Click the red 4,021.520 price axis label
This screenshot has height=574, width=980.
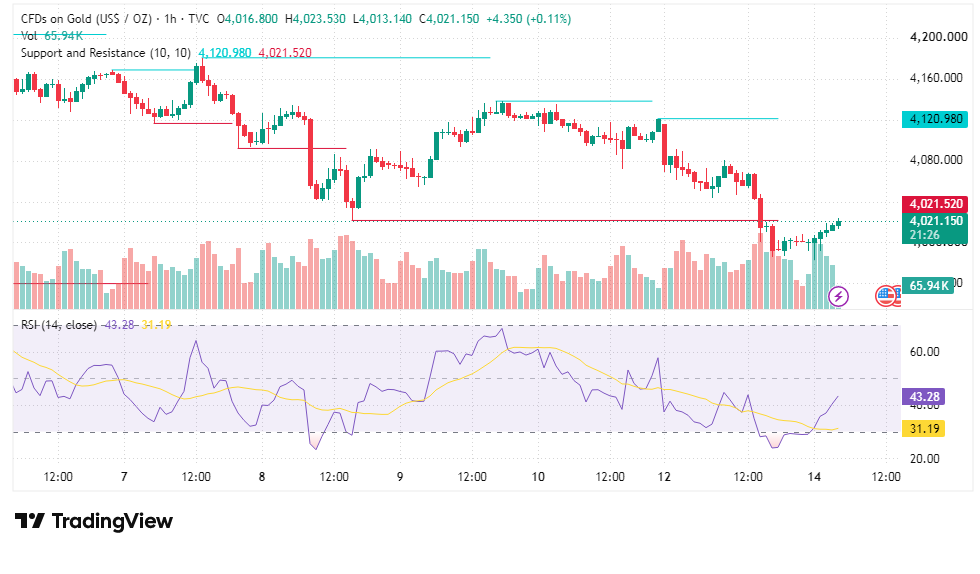935,204
